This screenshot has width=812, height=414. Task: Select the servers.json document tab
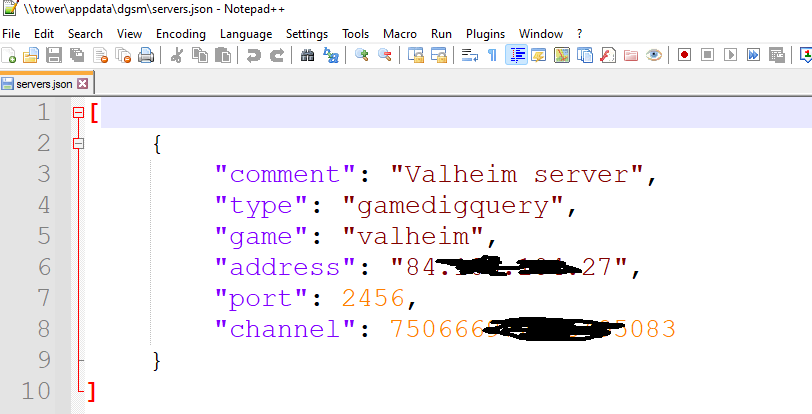(45, 83)
